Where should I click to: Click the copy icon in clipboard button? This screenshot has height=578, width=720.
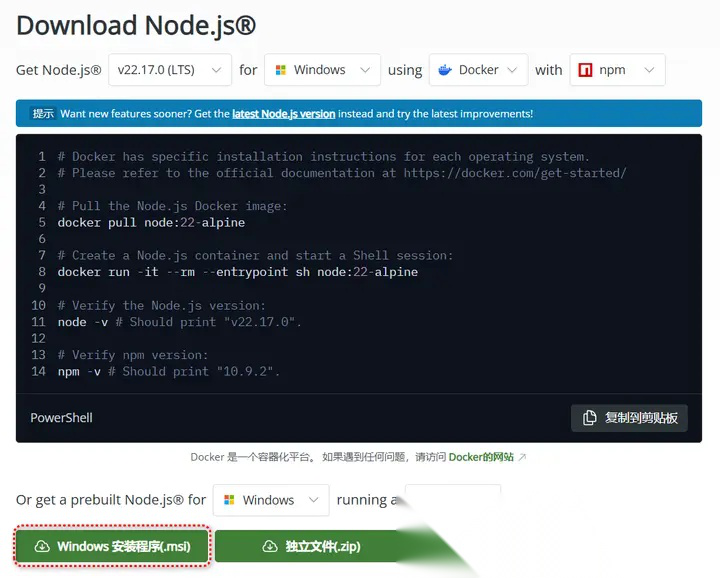[589, 418]
